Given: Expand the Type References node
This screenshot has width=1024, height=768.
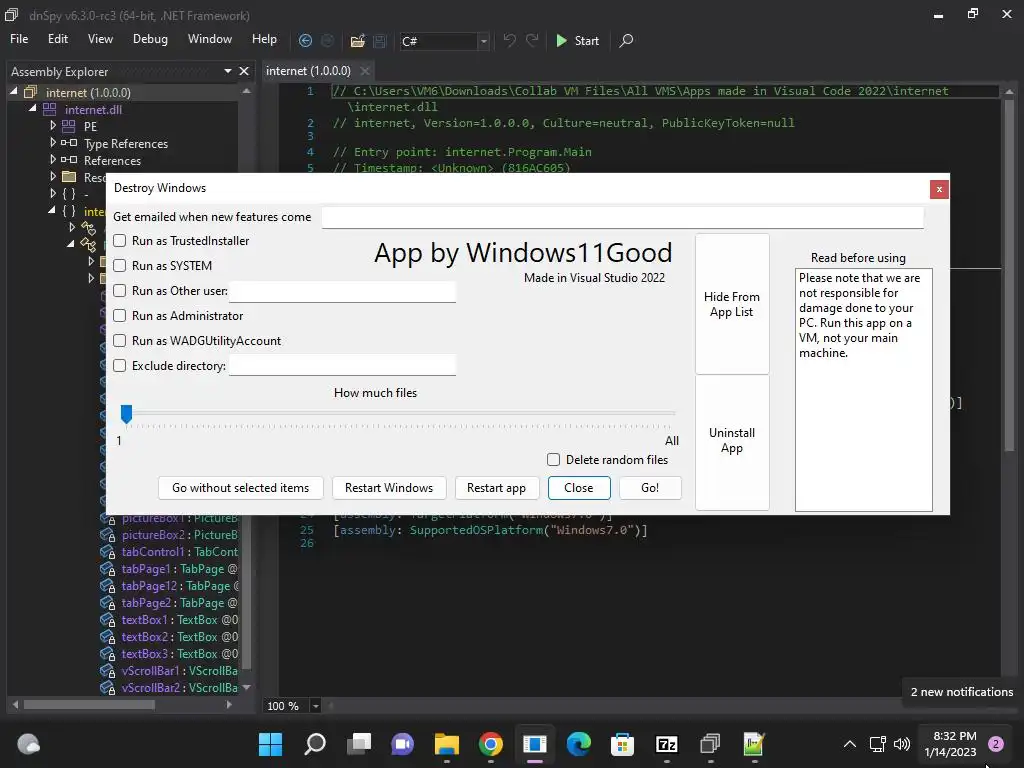Looking at the screenshot, I should click(x=53, y=142).
